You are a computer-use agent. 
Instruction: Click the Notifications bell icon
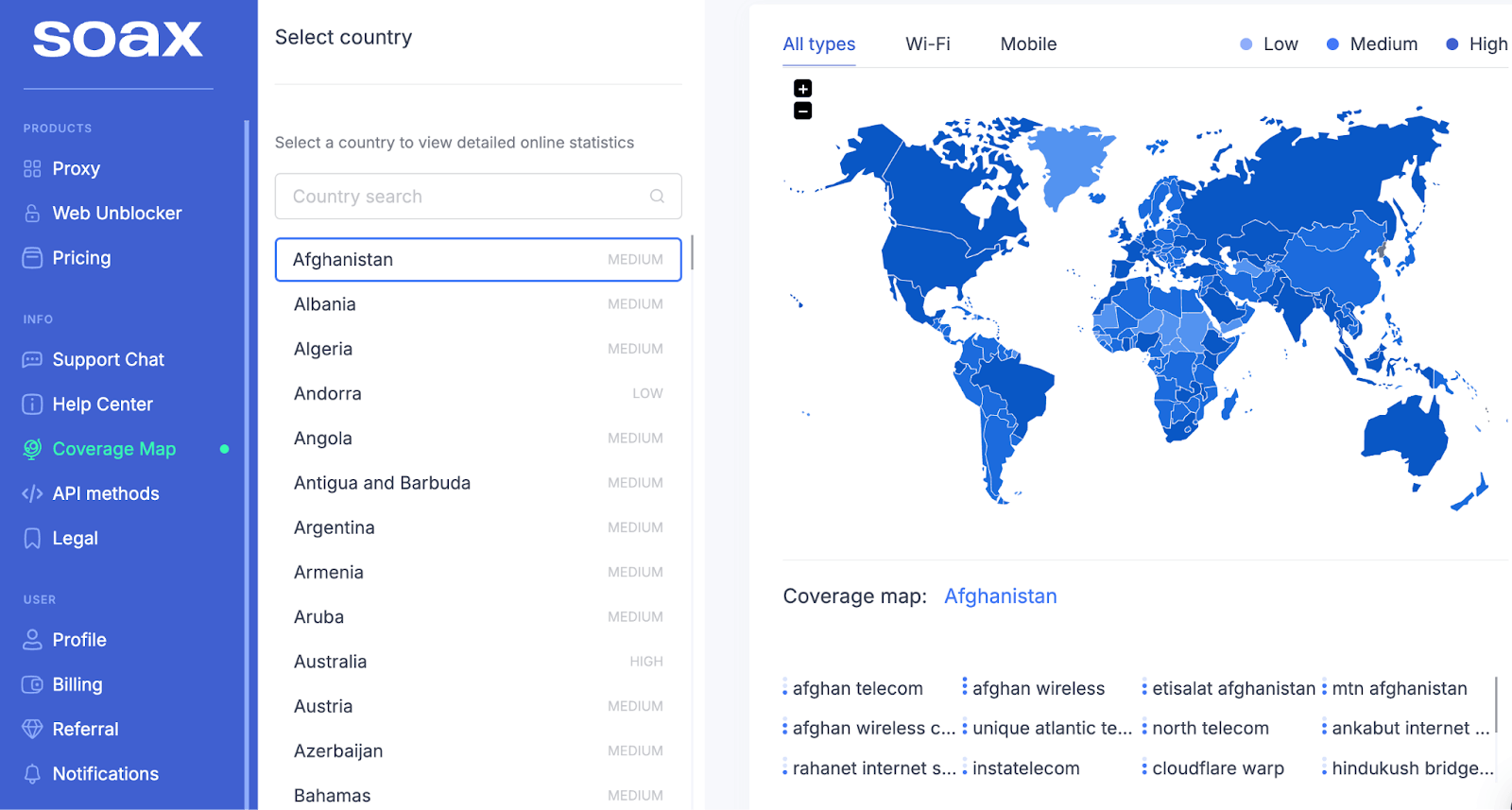(x=32, y=774)
